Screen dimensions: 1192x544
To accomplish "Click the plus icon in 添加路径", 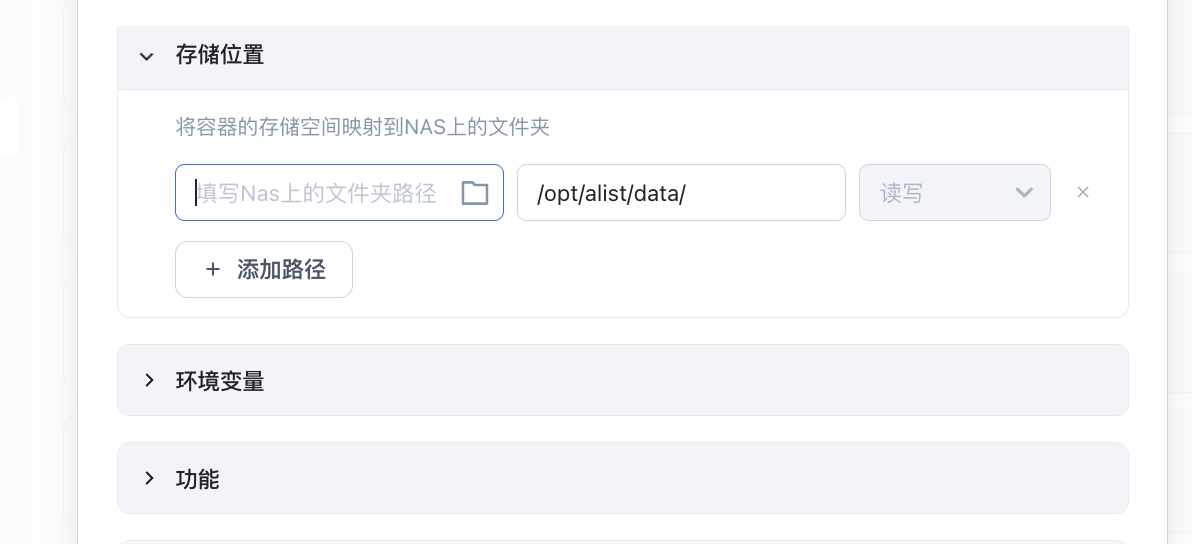I will coord(213,269).
